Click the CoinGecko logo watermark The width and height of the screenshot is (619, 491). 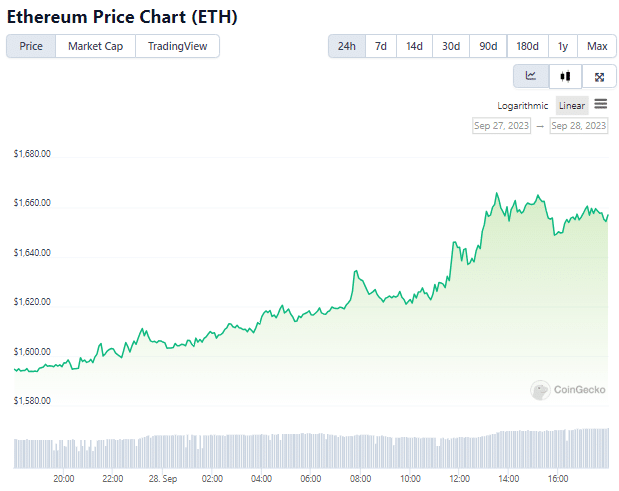568,390
